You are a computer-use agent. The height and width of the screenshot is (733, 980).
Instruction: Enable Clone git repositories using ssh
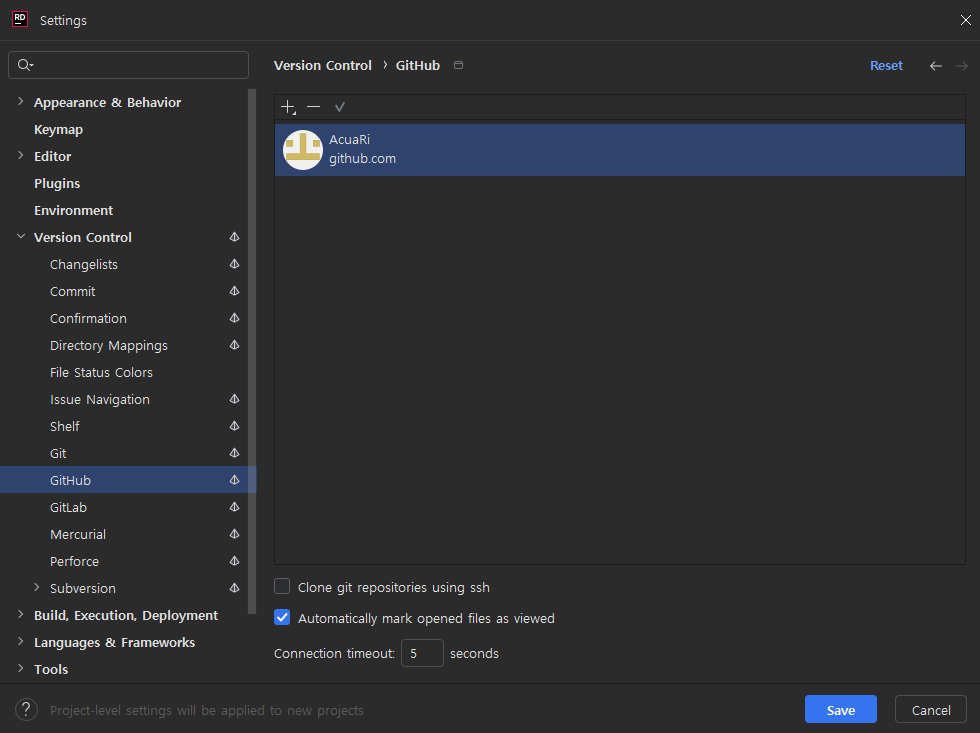282,587
